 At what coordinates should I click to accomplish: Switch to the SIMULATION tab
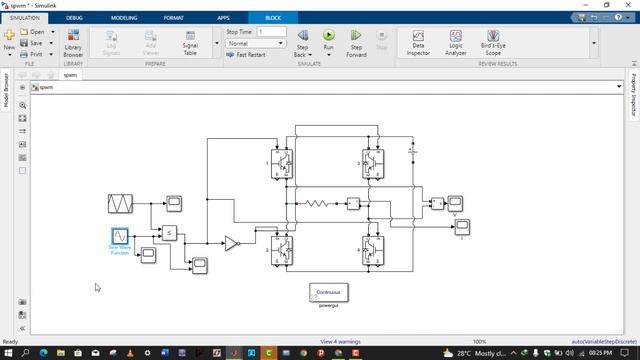click(x=25, y=18)
